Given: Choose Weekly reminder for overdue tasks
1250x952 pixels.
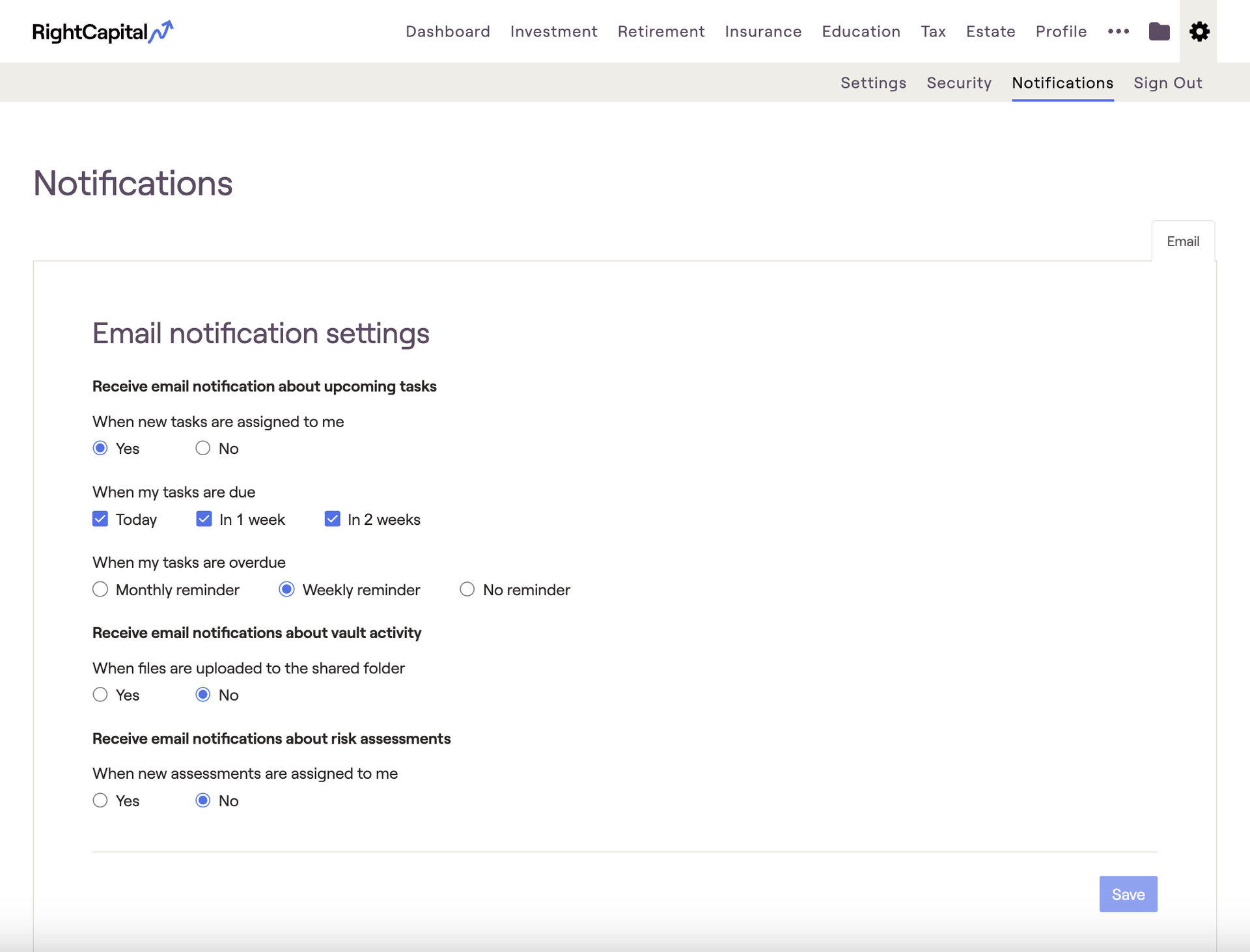Looking at the screenshot, I should [286, 589].
